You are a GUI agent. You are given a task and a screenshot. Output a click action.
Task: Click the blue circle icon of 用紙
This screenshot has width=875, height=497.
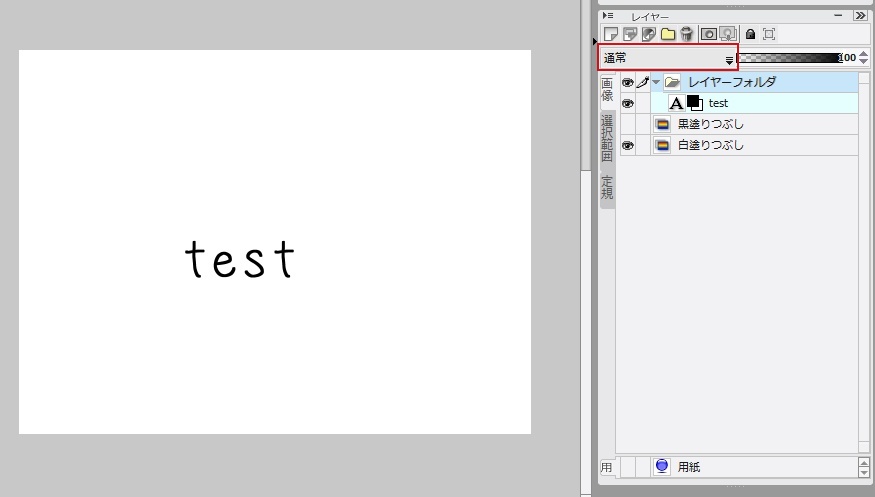[x=662, y=466]
